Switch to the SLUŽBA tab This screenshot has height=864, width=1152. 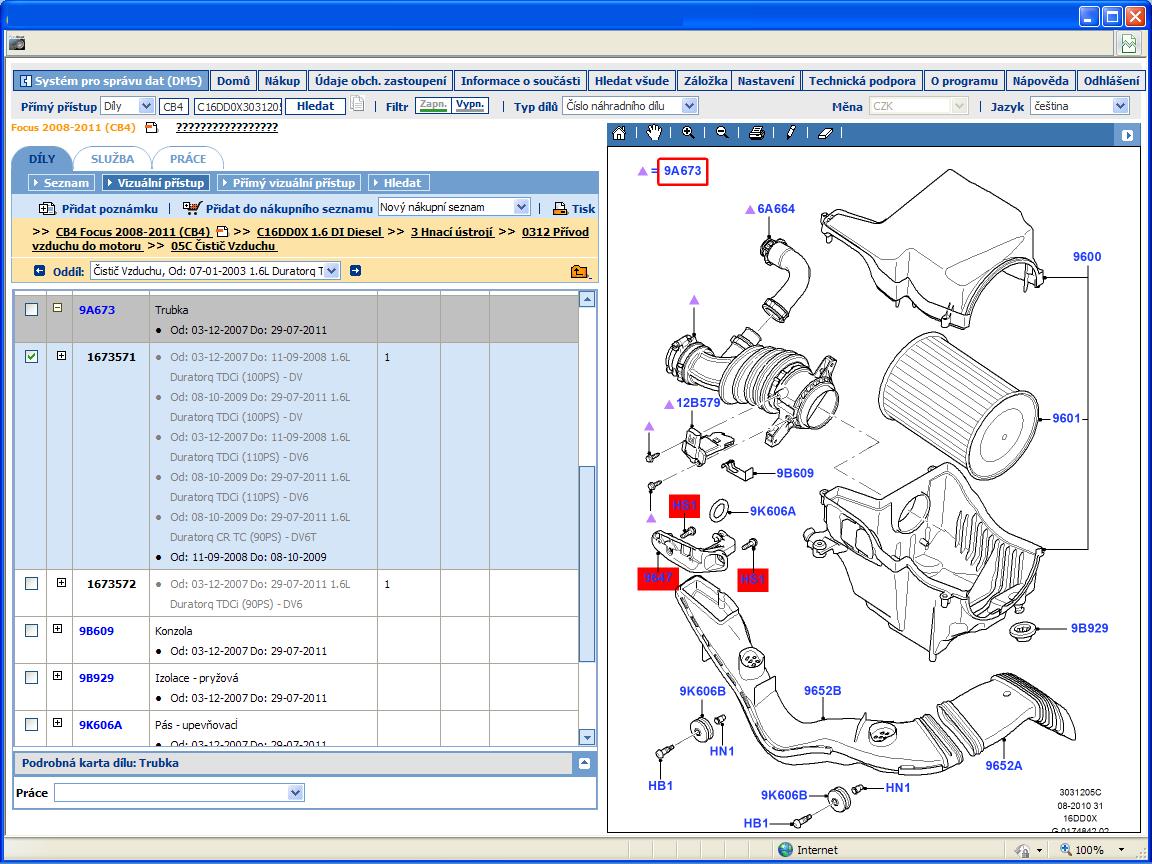112,159
